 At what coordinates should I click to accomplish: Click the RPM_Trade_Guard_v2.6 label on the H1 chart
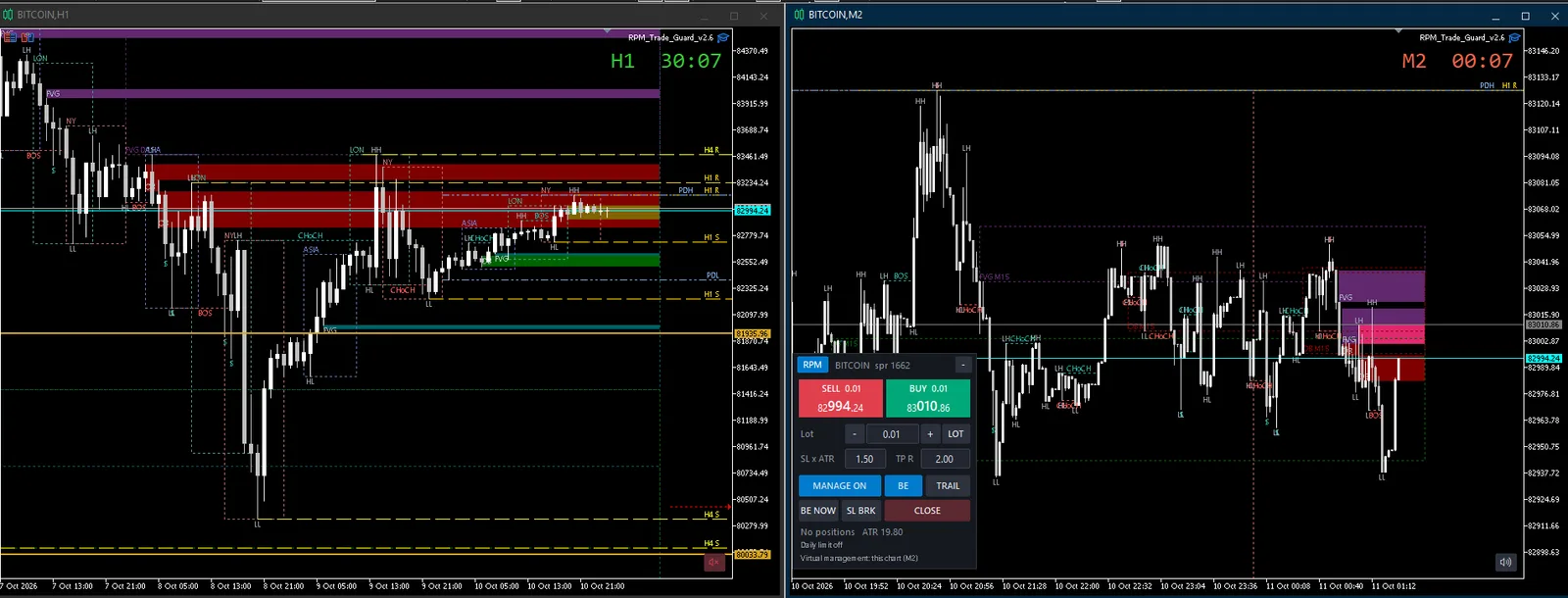pos(670,37)
